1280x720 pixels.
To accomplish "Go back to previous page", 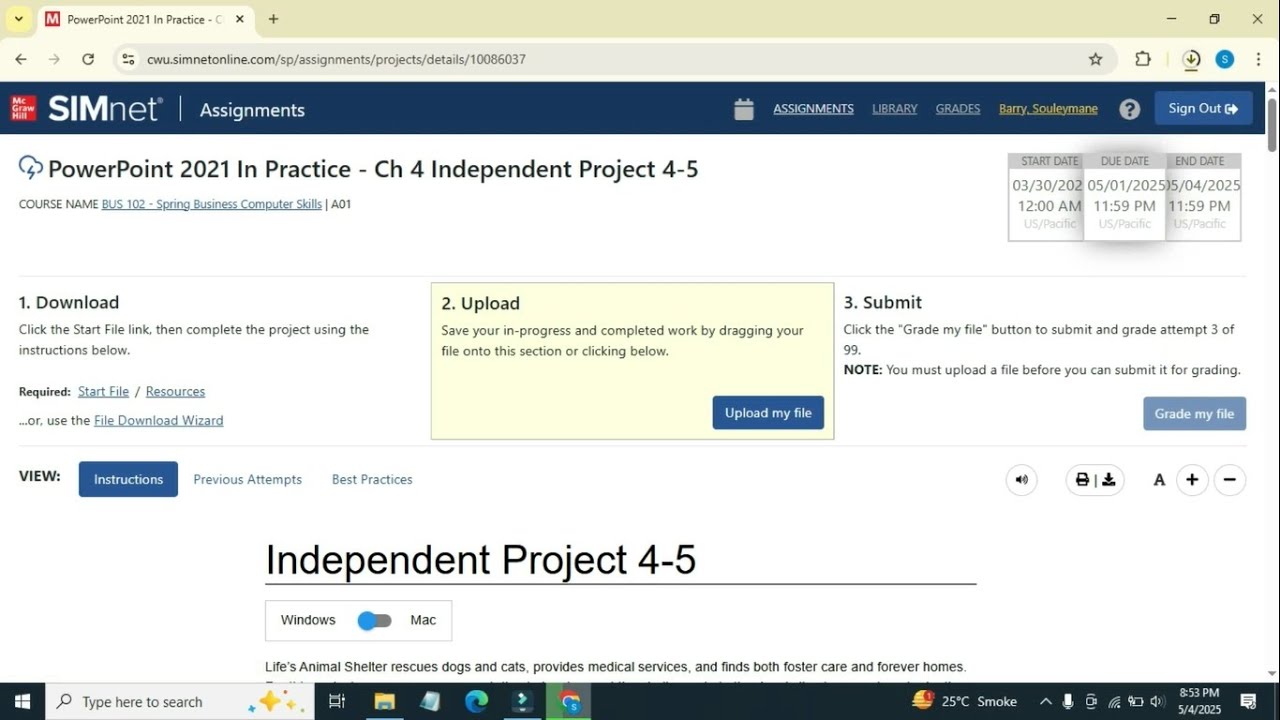I will pos(21,59).
